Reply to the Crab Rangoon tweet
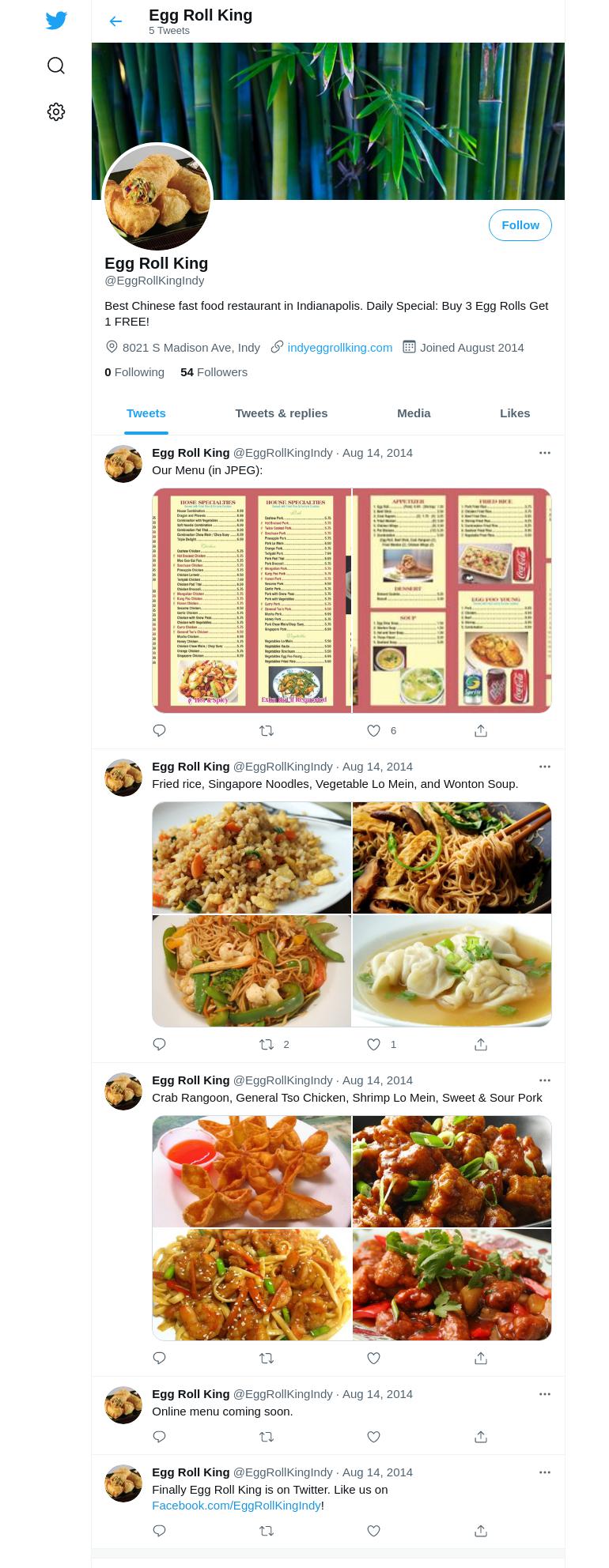The image size is (609, 1568). point(159,1359)
